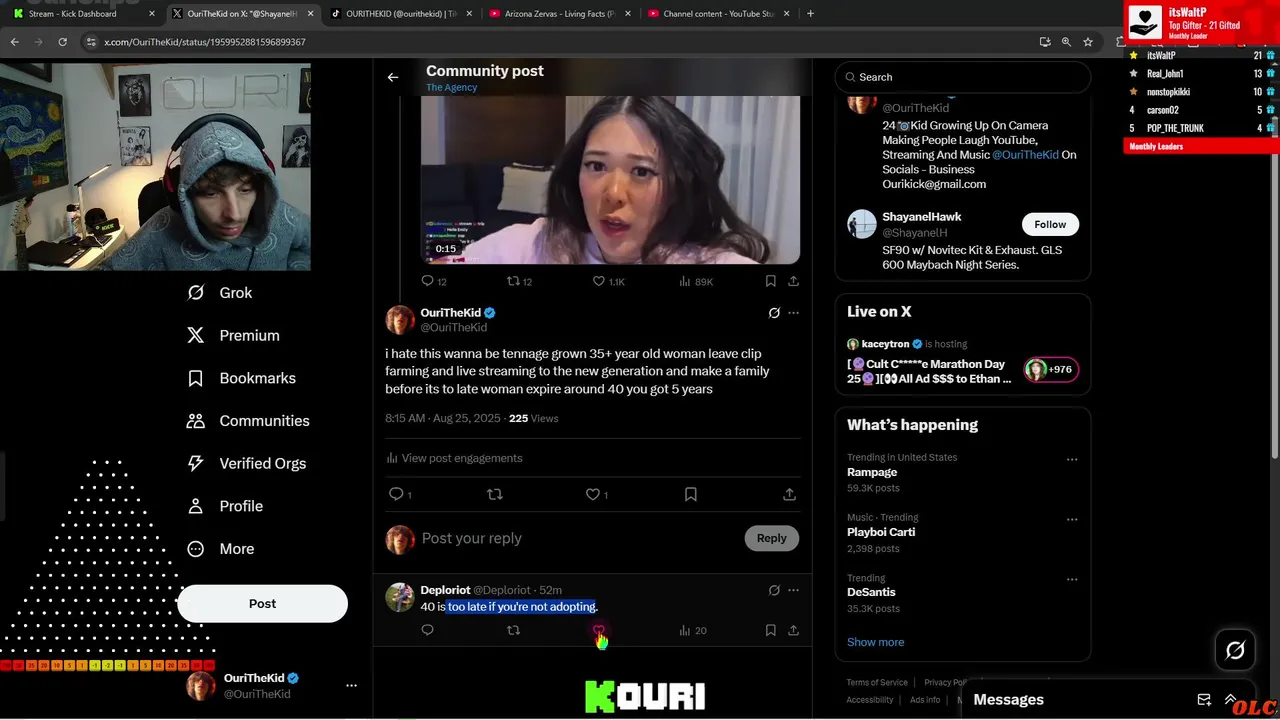Open options for the DeSantis trend
Image resolution: width=1280 pixels, height=720 pixels.
(x=1072, y=580)
